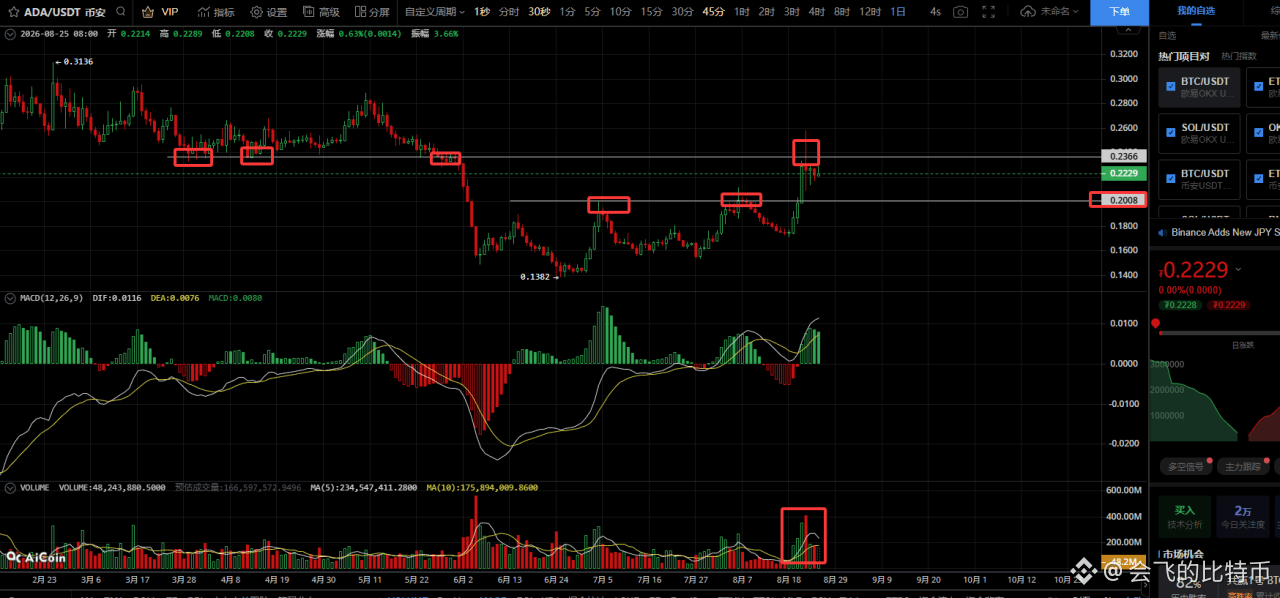The width and height of the screenshot is (1280, 598).
Task: Open the 买入 技术分析 card
Action: (1185, 516)
